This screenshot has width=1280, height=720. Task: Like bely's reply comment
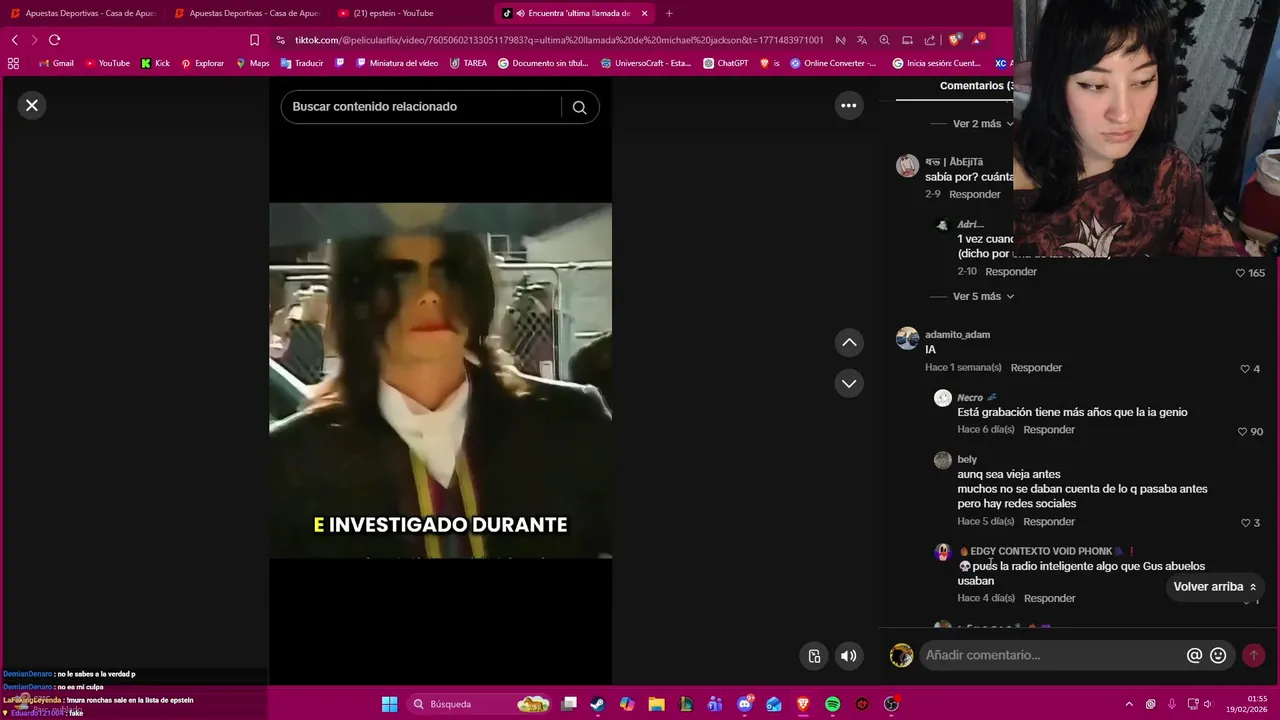click(x=1245, y=523)
